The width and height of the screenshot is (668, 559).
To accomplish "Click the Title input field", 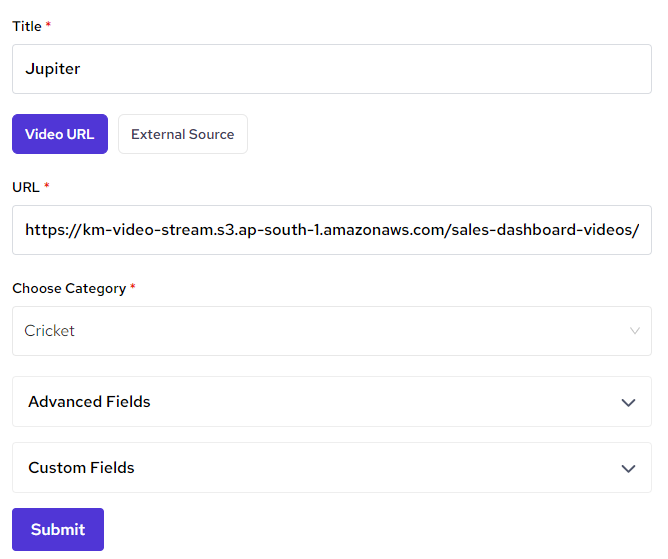I will tap(331, 69).
